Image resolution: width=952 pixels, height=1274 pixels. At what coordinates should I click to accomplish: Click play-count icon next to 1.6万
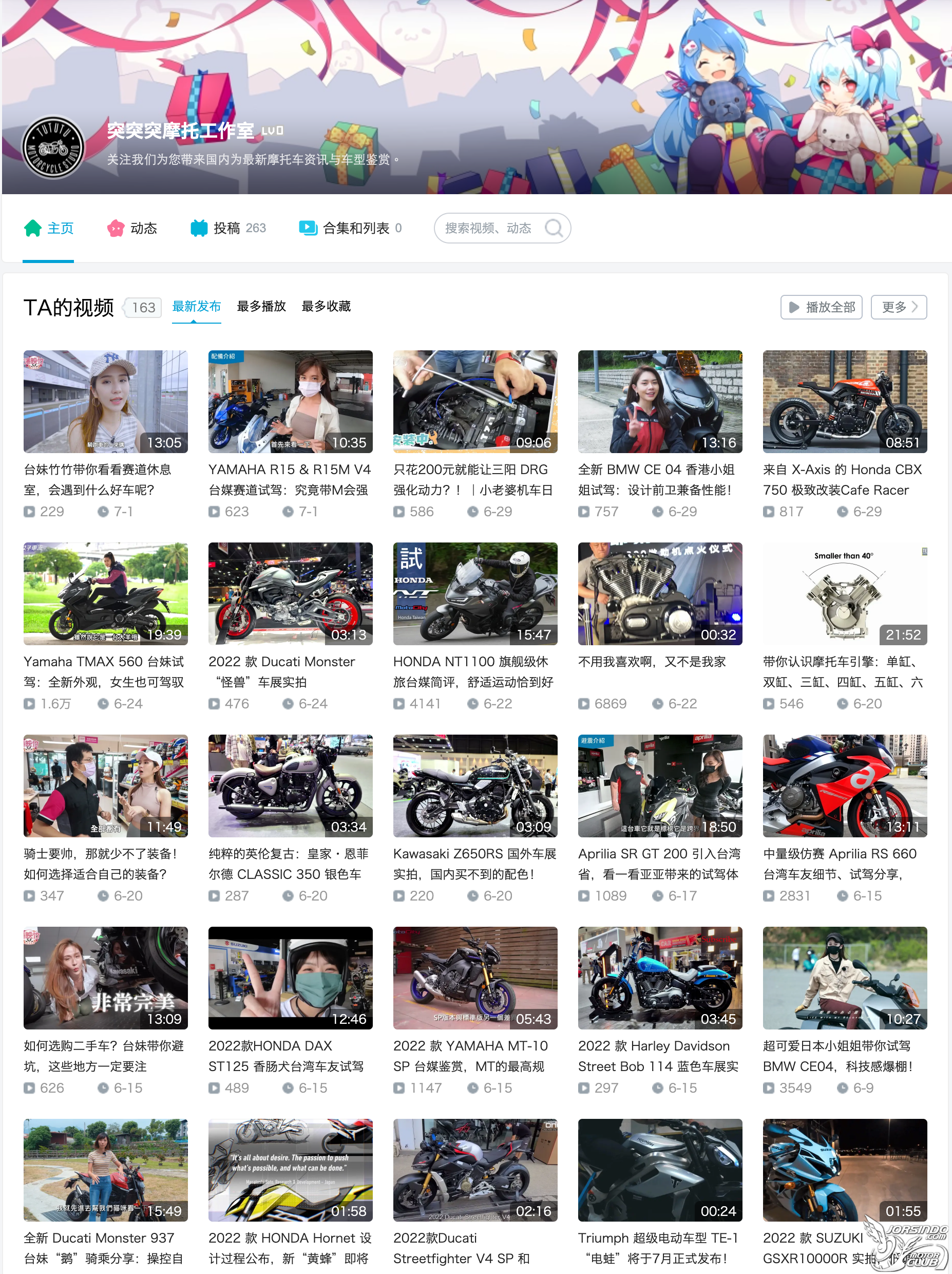pos(29,704)
